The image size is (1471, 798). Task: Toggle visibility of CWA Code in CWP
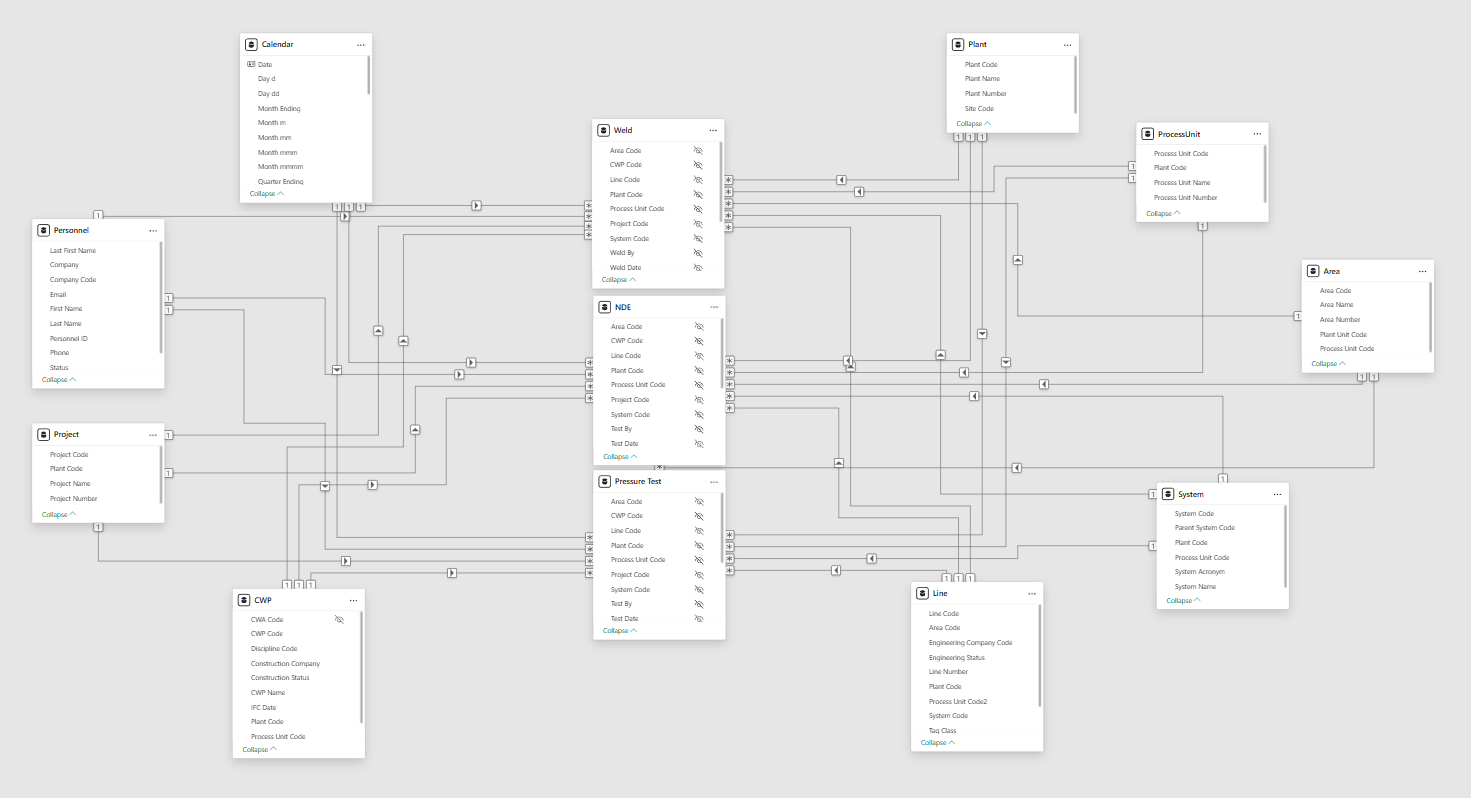click(x=339, y=619)
